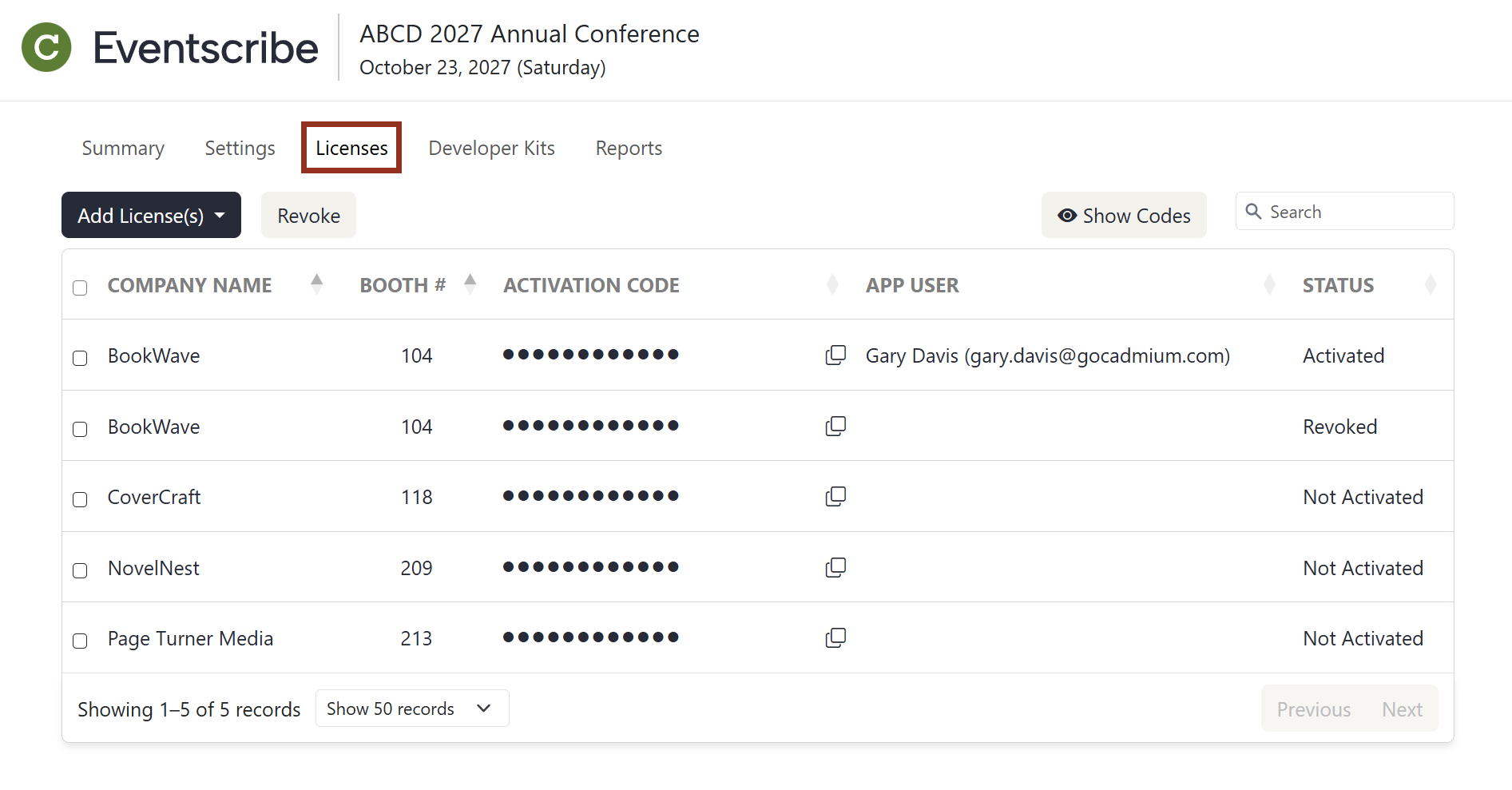Select the Licenses tab
The height and width of the screenshot is (790, 1512).
coord(351,148)
